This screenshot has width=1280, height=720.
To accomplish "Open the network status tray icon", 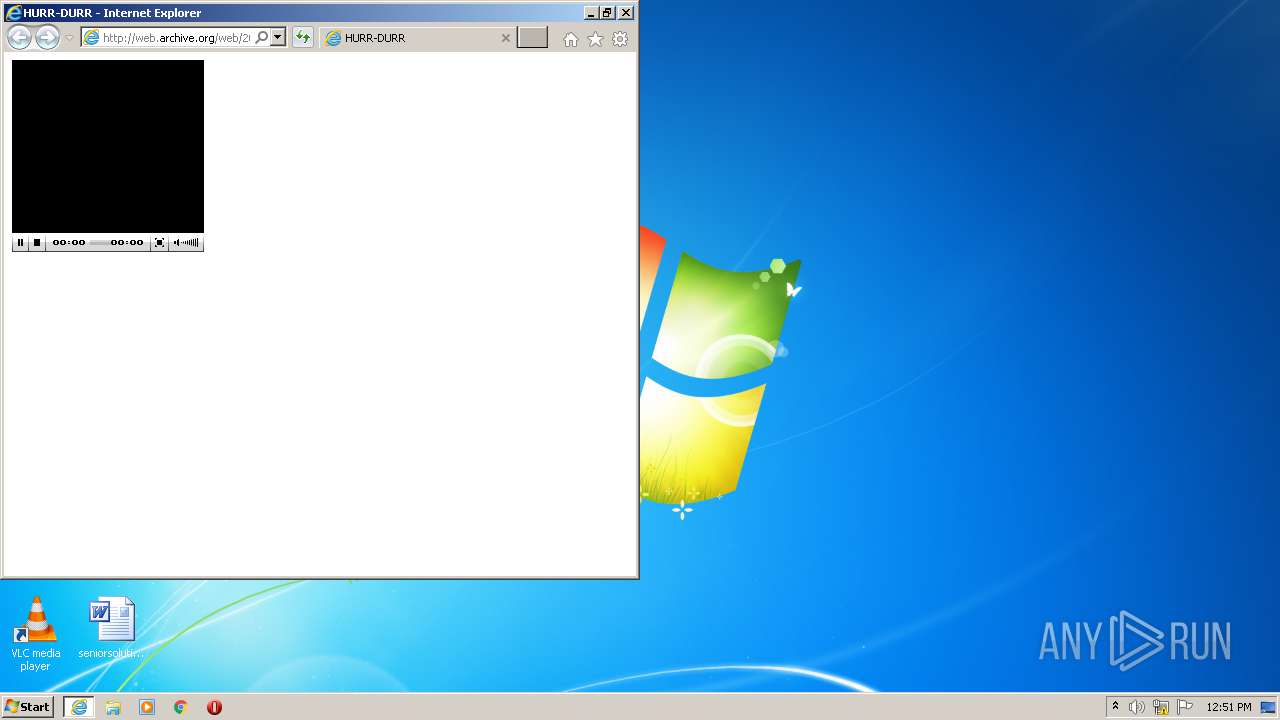I will coord(1161,707).
